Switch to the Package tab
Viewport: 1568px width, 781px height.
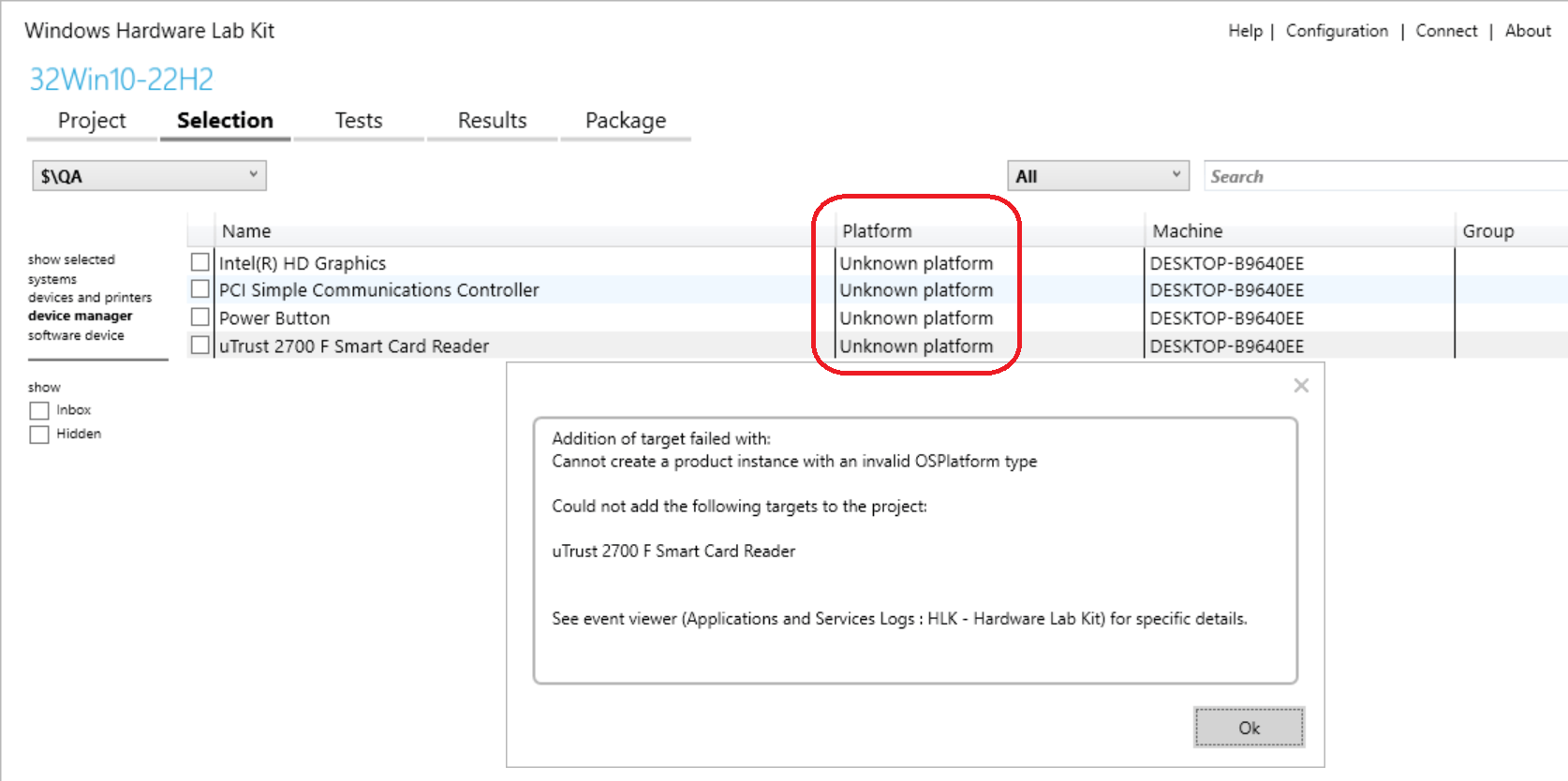tap(626, 121)
